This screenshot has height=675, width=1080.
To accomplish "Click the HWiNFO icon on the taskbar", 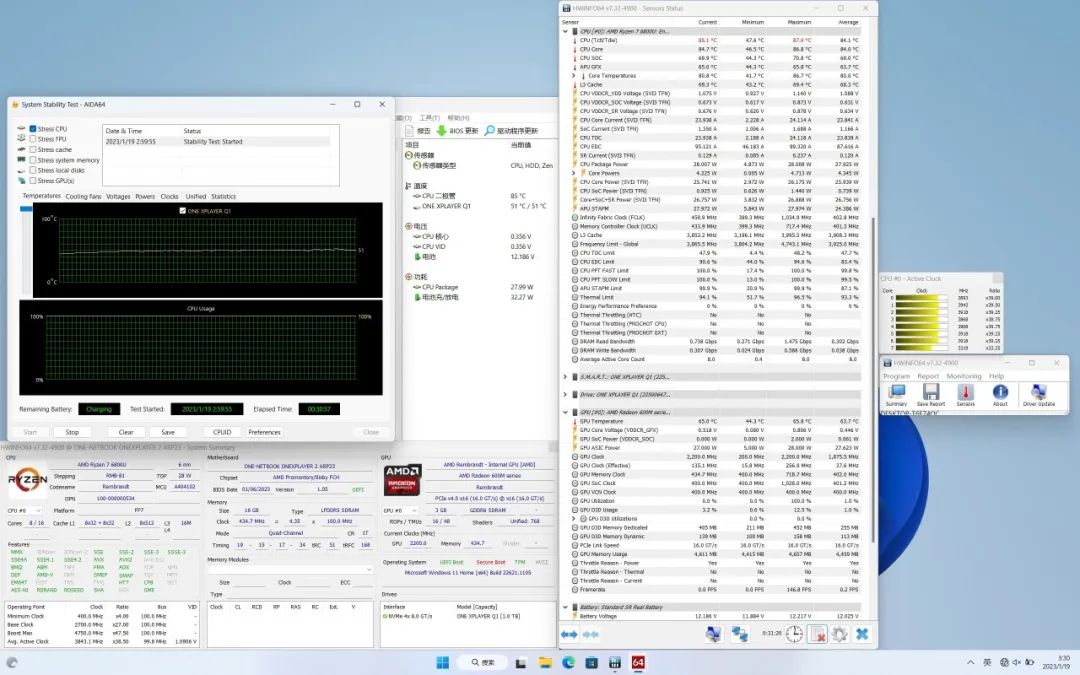I will tap(615, 663).
